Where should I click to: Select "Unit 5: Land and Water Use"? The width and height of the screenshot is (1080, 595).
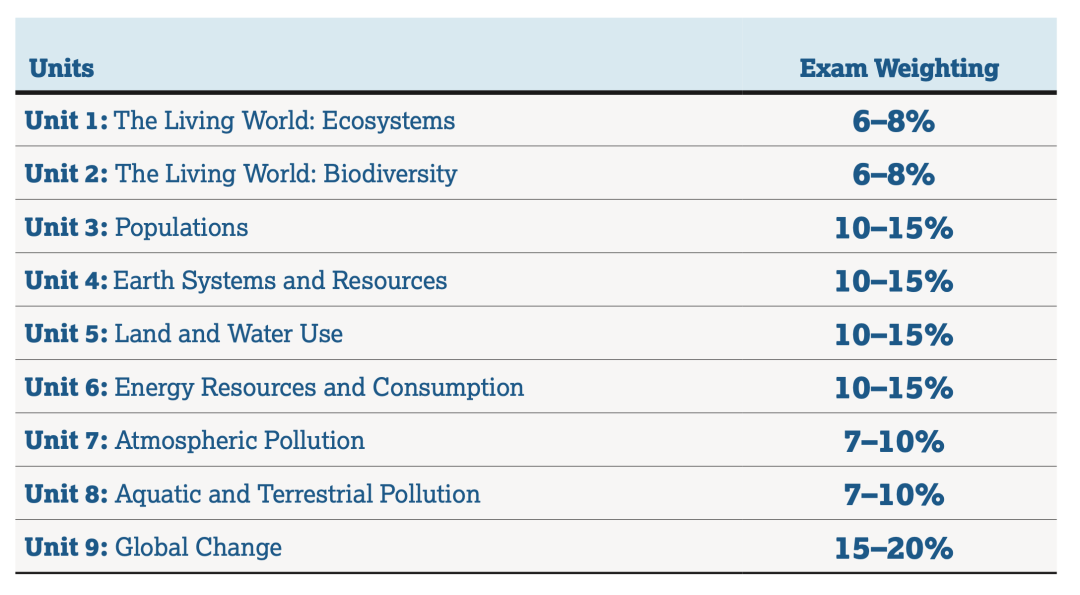[x=184, y=333]
